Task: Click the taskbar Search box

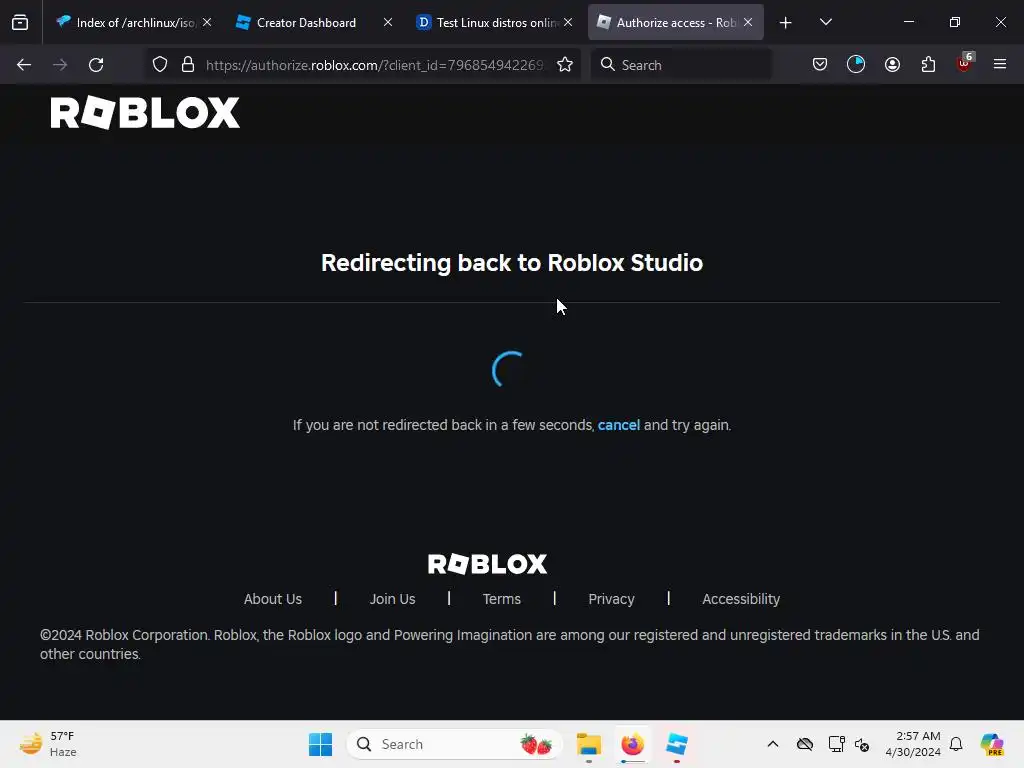Action: [x=455, y=744]
